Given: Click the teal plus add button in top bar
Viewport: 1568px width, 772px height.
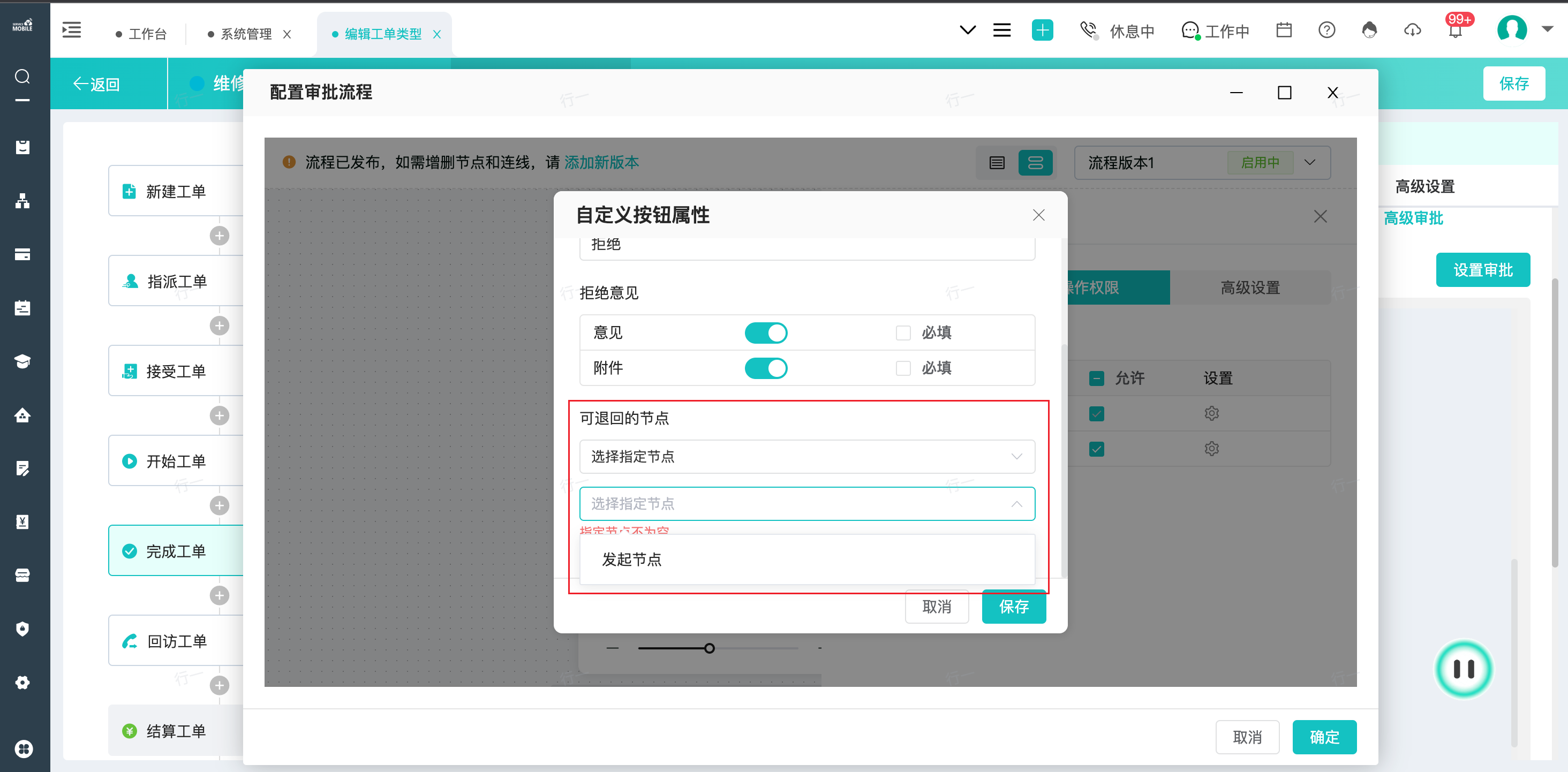Looking at the screenshot, I should click(x=1042, y=30).
